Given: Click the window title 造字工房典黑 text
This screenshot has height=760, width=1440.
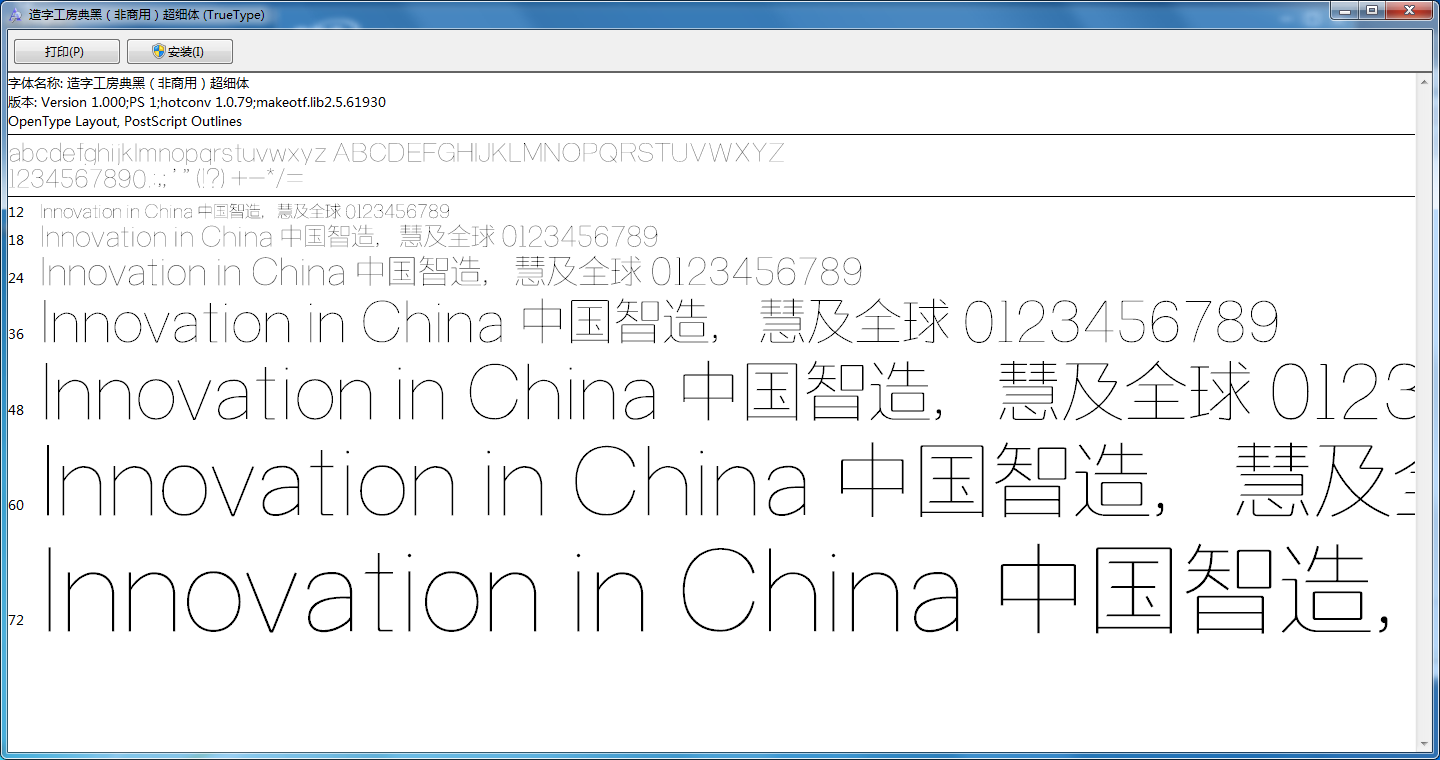Looking at the screenshot, I should [147, 15].
